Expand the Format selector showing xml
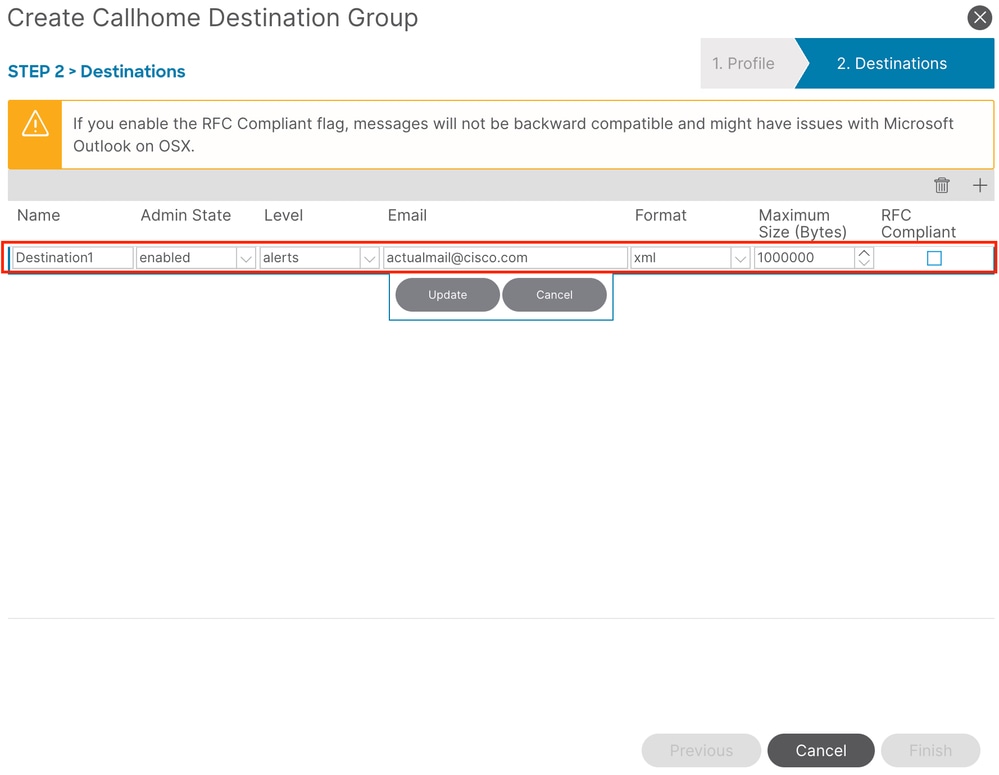999x775 pixels. (741, 257)
